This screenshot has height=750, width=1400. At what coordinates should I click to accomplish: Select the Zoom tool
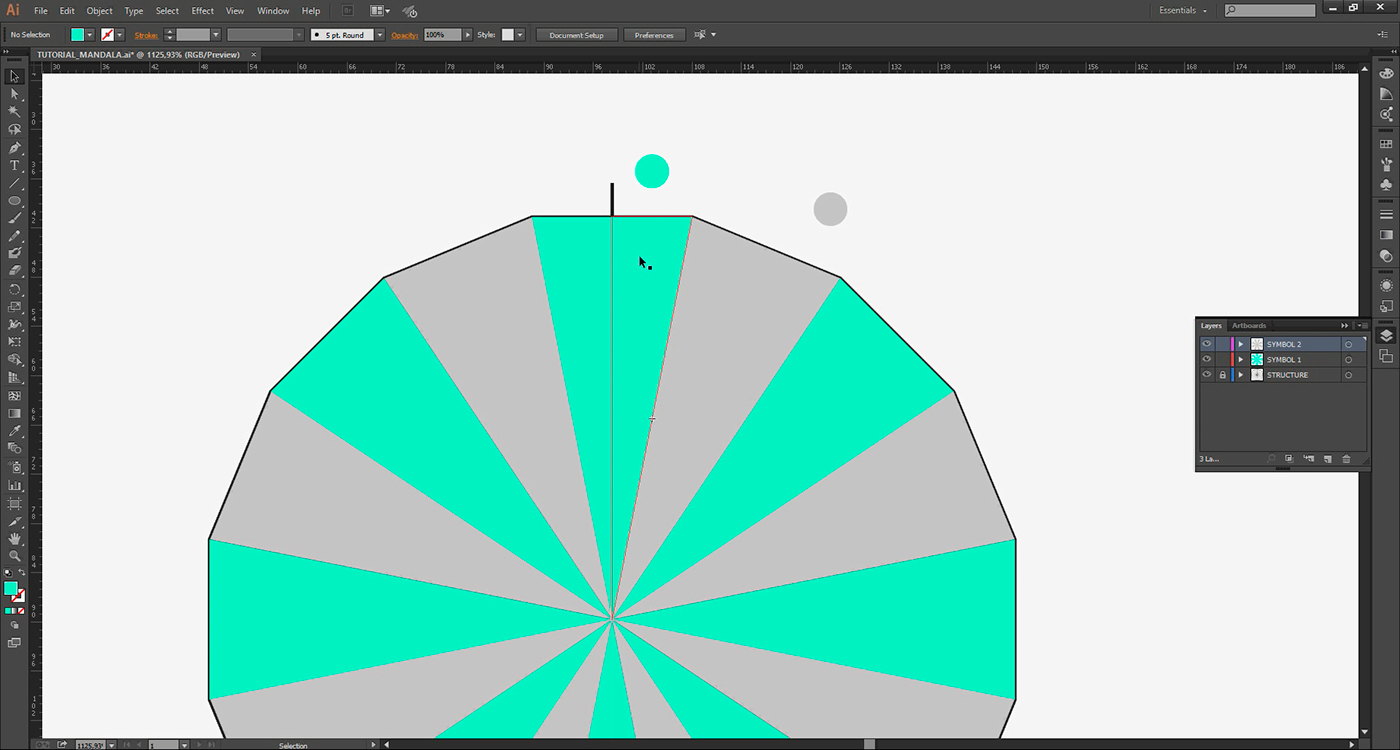[14, 556]
